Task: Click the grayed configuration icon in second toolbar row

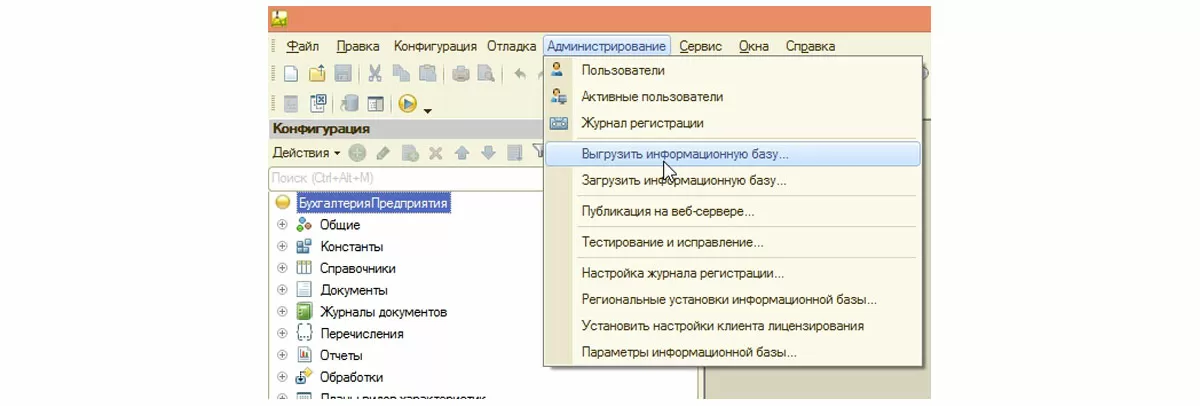Action: (x=291, y=103)
